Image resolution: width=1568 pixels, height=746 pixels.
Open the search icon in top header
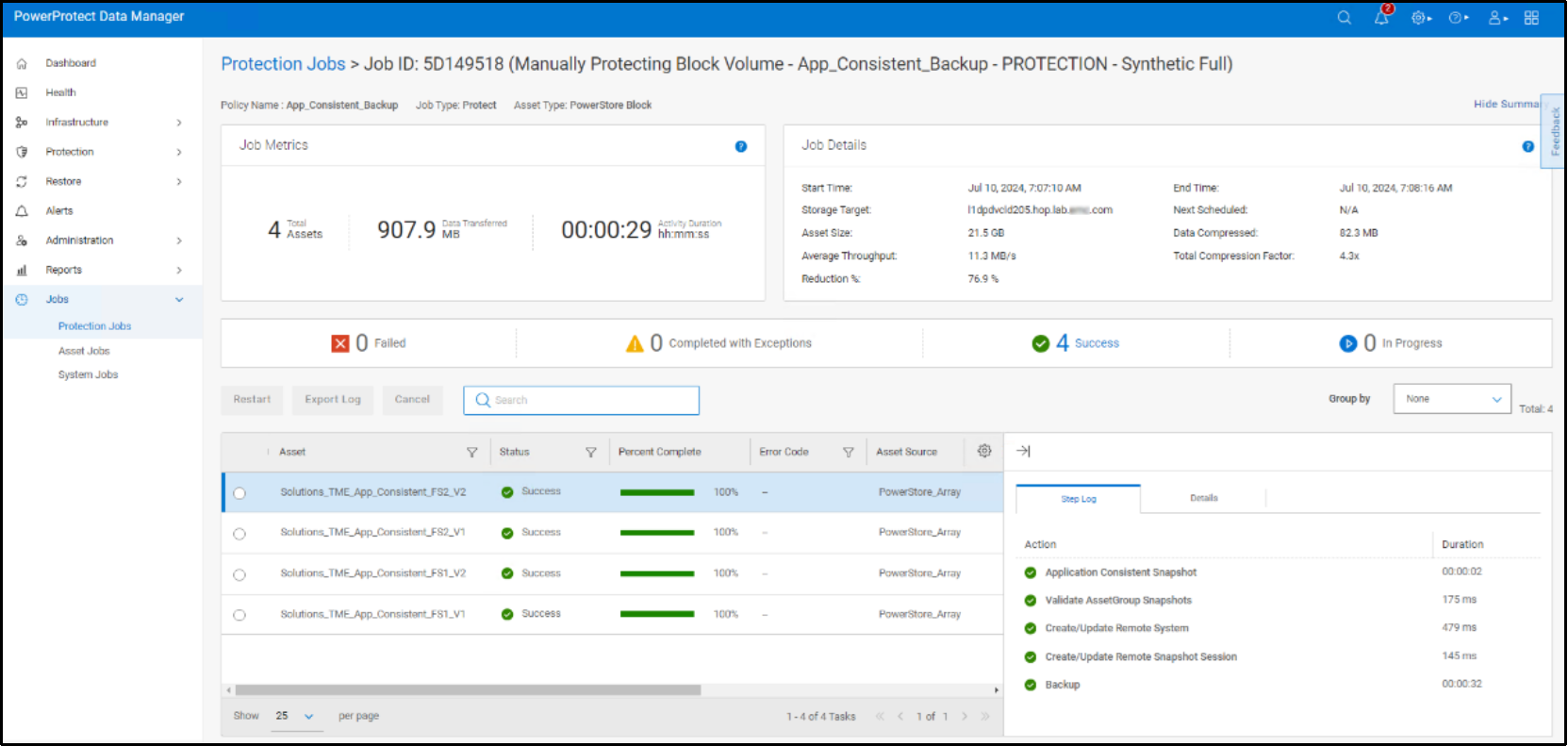click(x=1345, y=18)
